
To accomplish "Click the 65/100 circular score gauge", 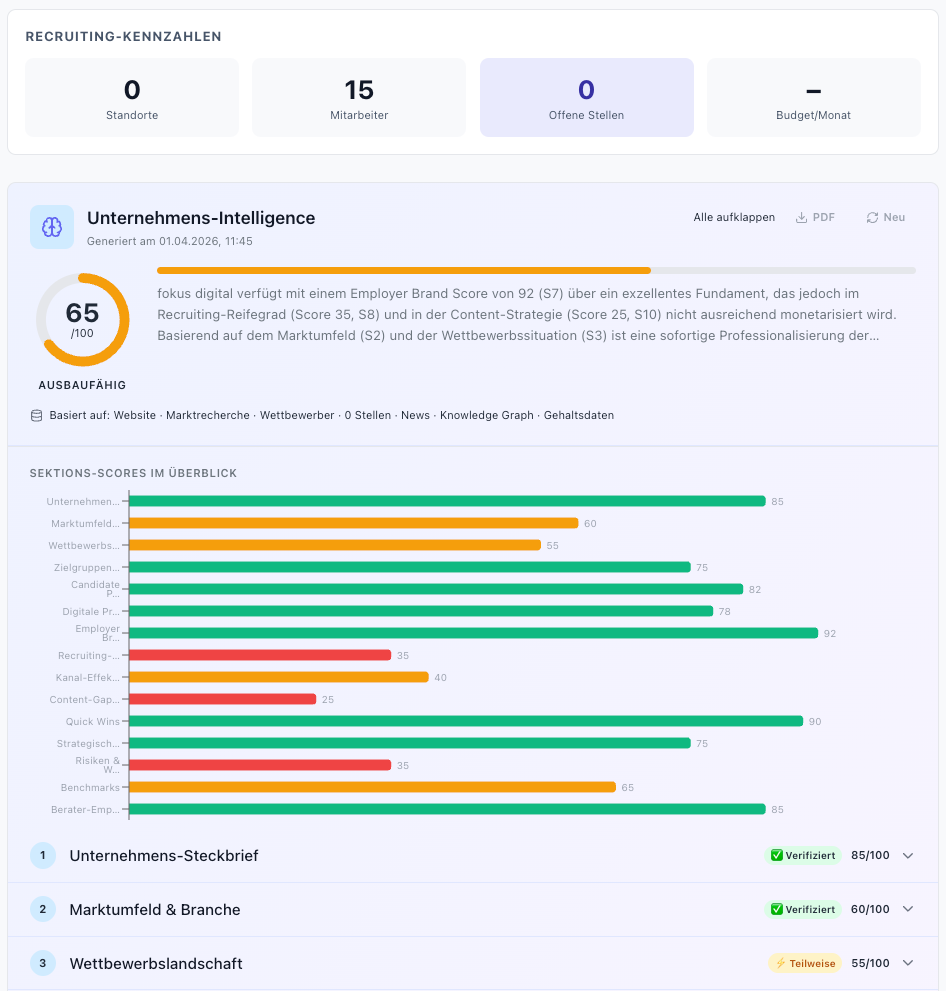I will tap(83, 320).
